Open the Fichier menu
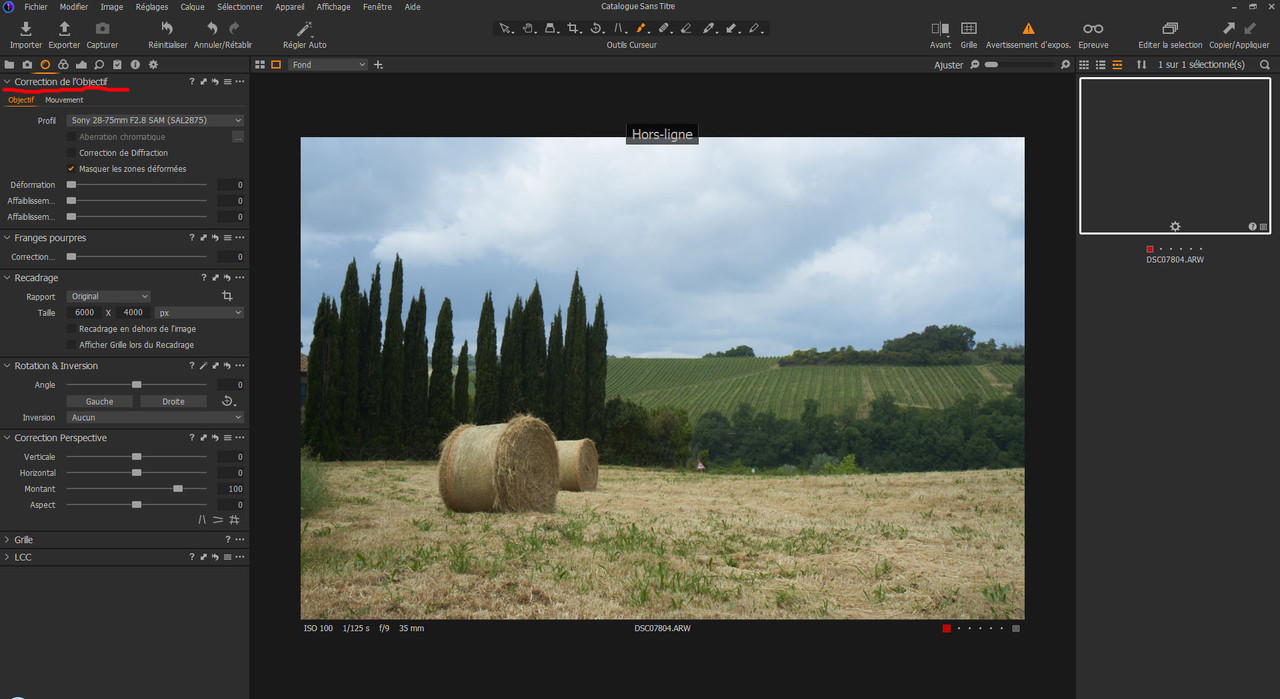 [x=36, y=7]
